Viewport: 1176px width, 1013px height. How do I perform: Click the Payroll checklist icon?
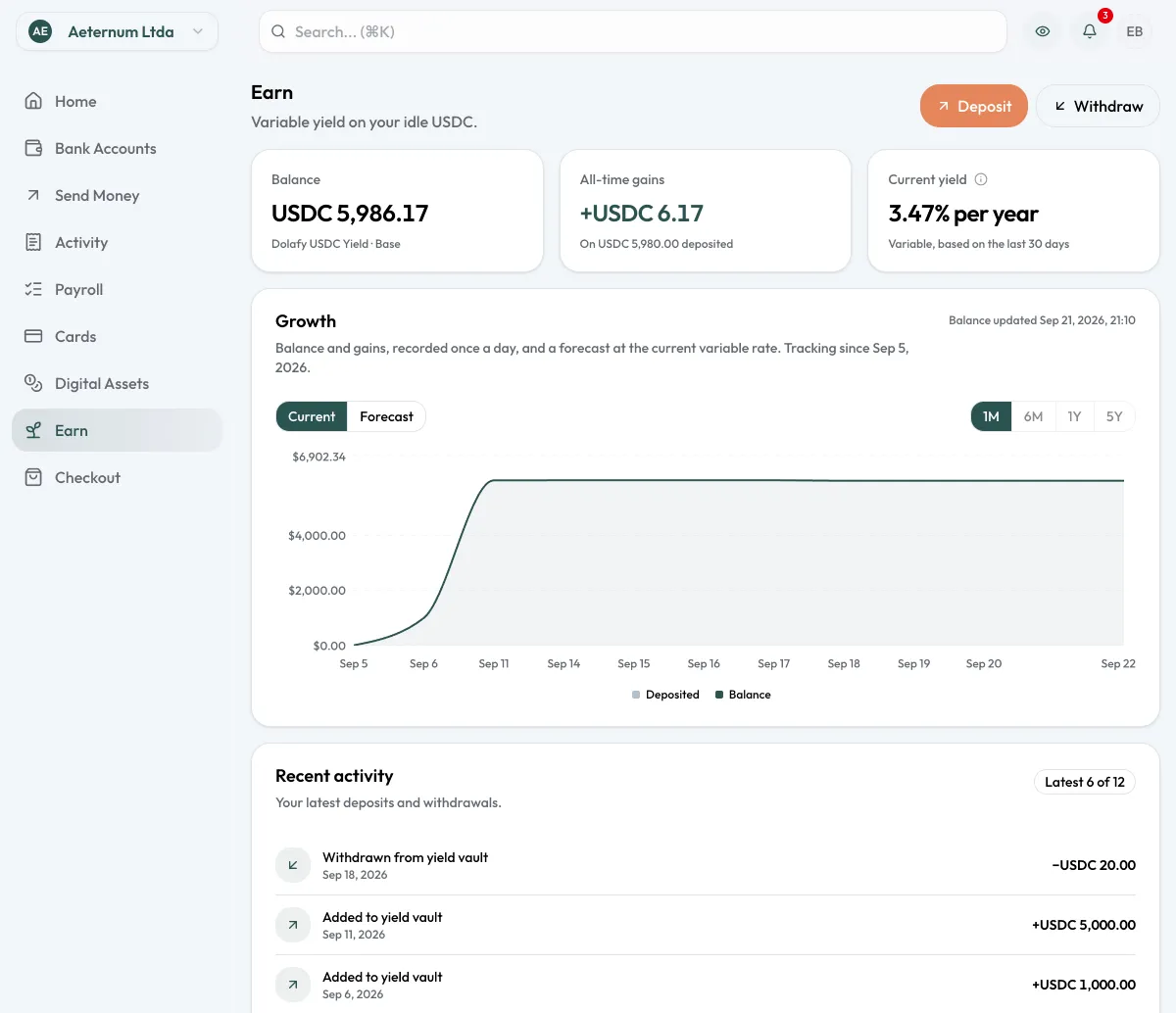pyautogui.click(x=33, y=289)
